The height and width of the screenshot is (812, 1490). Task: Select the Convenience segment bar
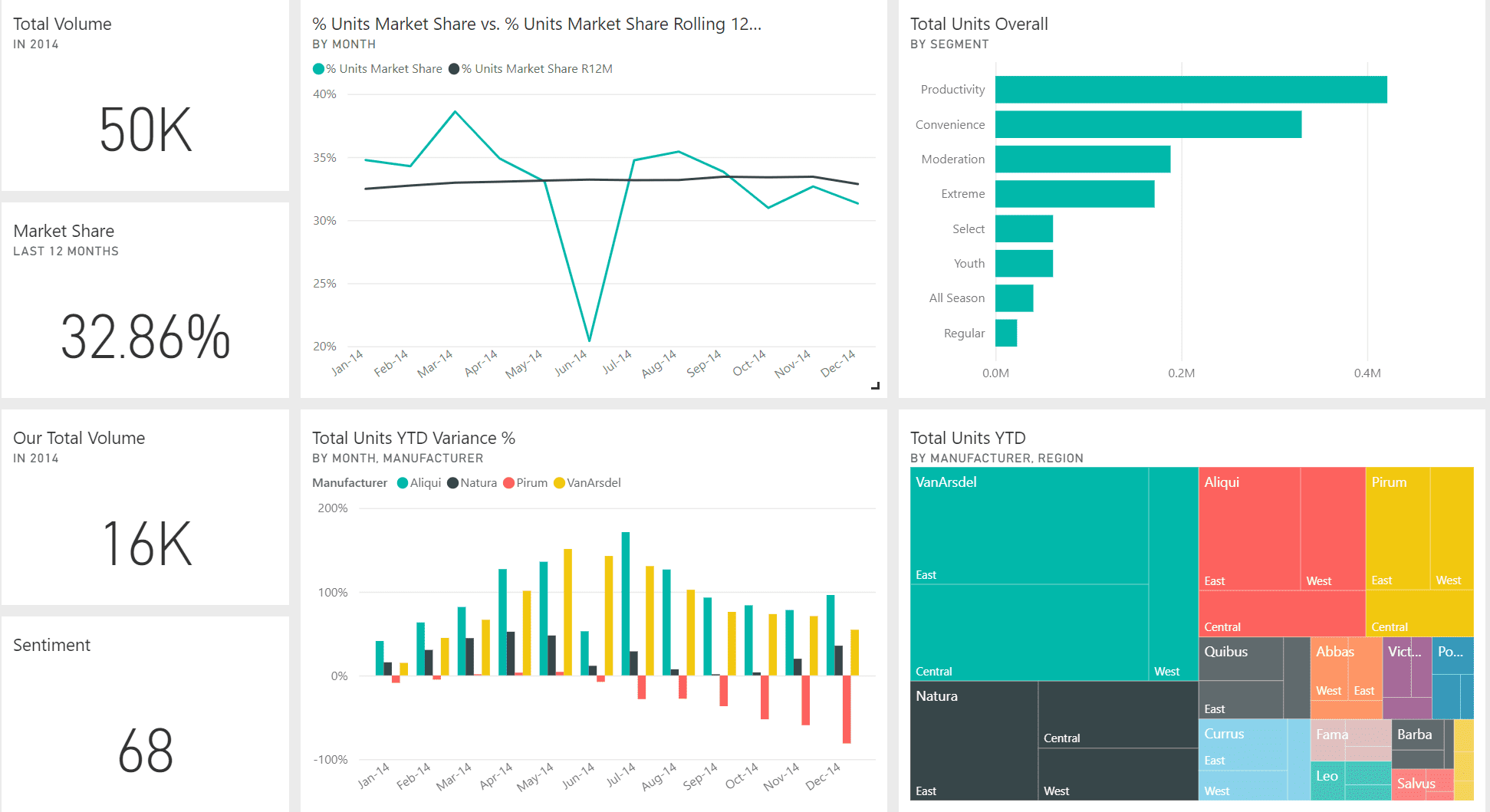tap(1147, 124)
